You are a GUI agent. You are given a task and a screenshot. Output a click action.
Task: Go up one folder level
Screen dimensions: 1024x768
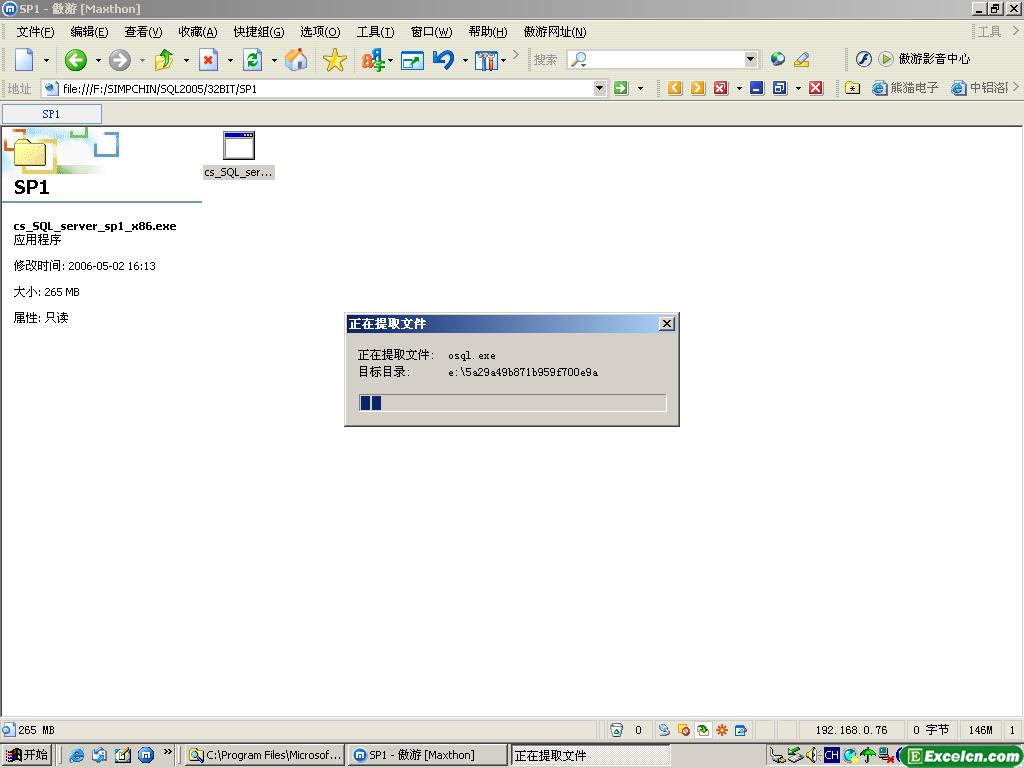click(x=164, y=60)
